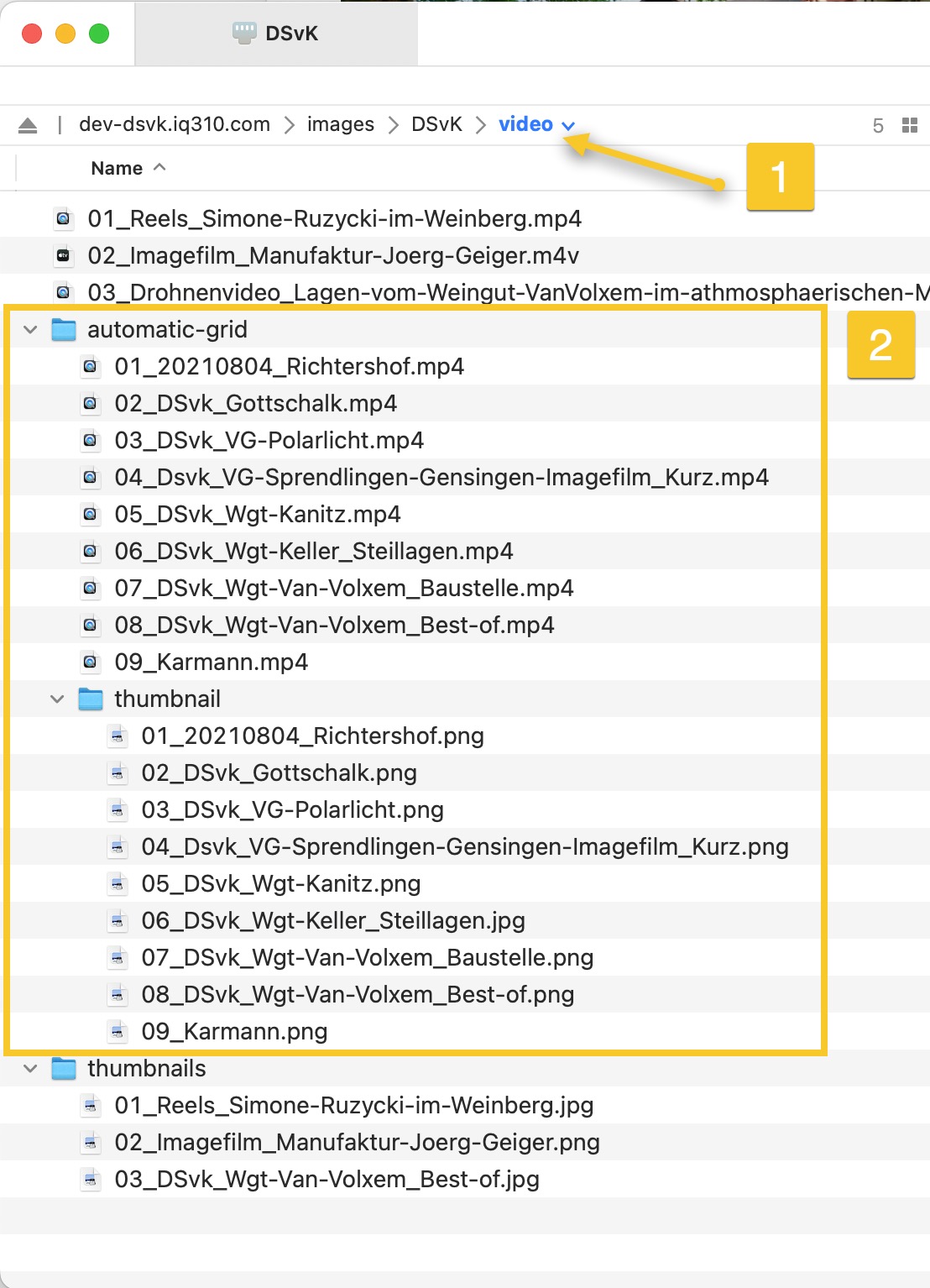Navigate to DSvK folder in breadcrumb
This screenshot has width=930, height=1288.
point(436,125)
